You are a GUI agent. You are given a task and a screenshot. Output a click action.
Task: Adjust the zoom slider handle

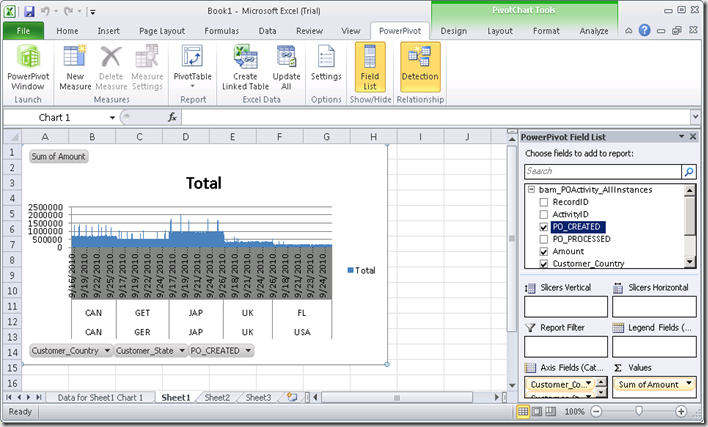coord(638,411)
